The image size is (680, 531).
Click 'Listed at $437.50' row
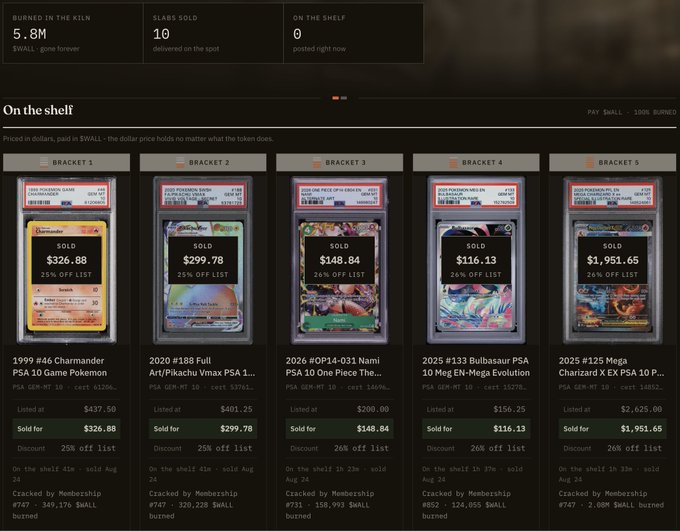66,409
